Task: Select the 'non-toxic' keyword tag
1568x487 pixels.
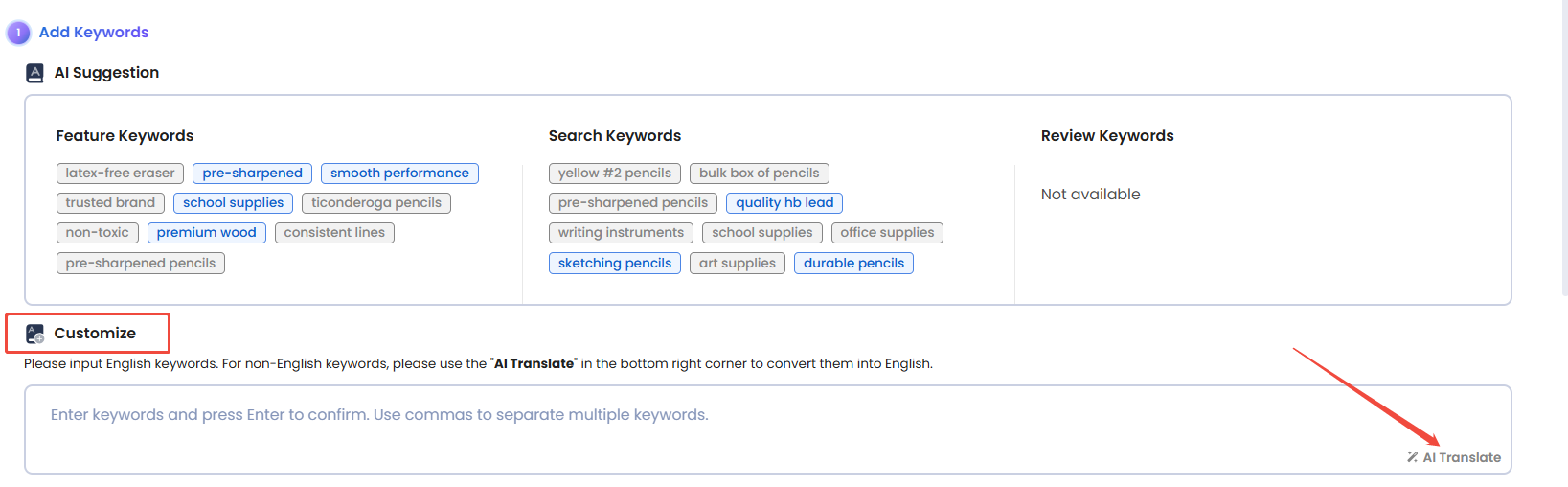Action: 98,233
